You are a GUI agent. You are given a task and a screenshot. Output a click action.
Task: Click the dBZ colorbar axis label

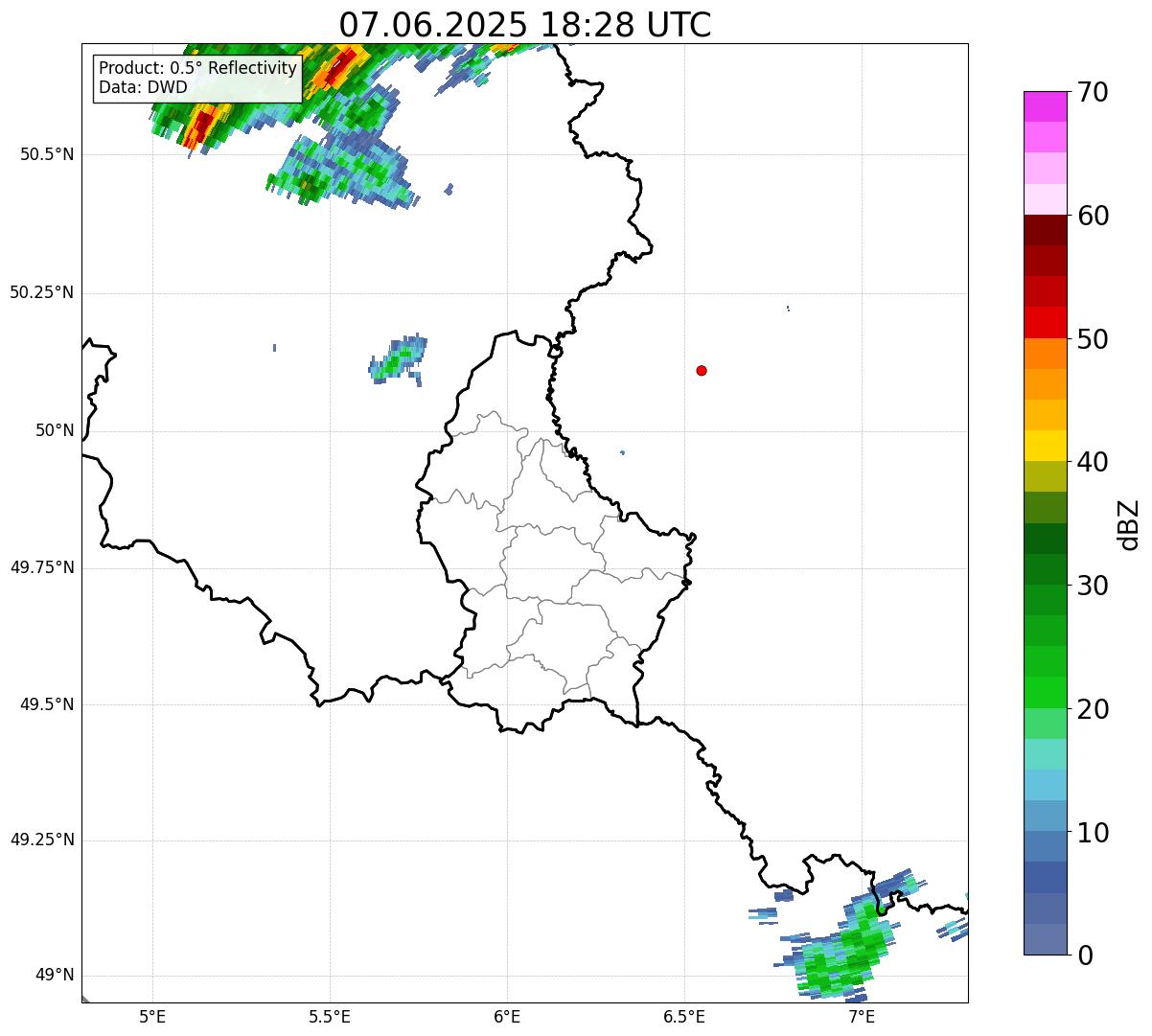click(1129, 523)
